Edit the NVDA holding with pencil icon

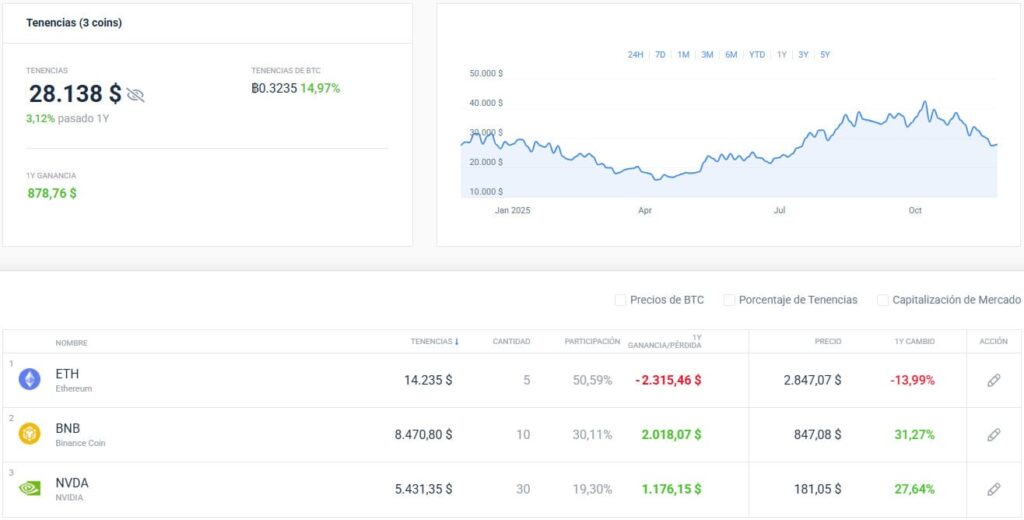(993, 489)
